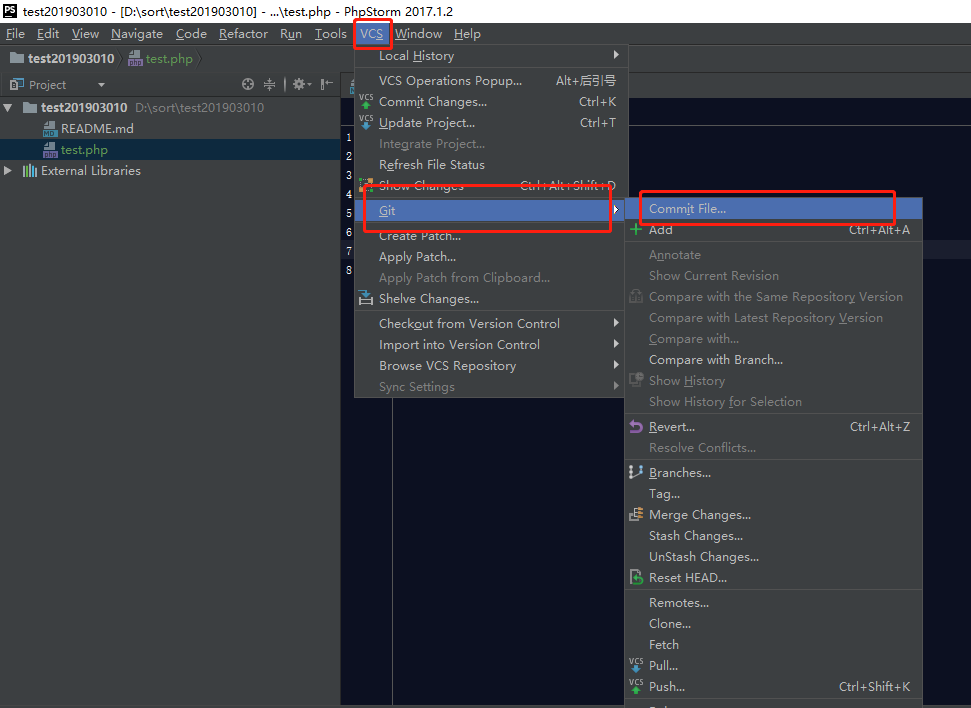
Task: Choose Tag... in Git submenu
Action: coord(773,494)
